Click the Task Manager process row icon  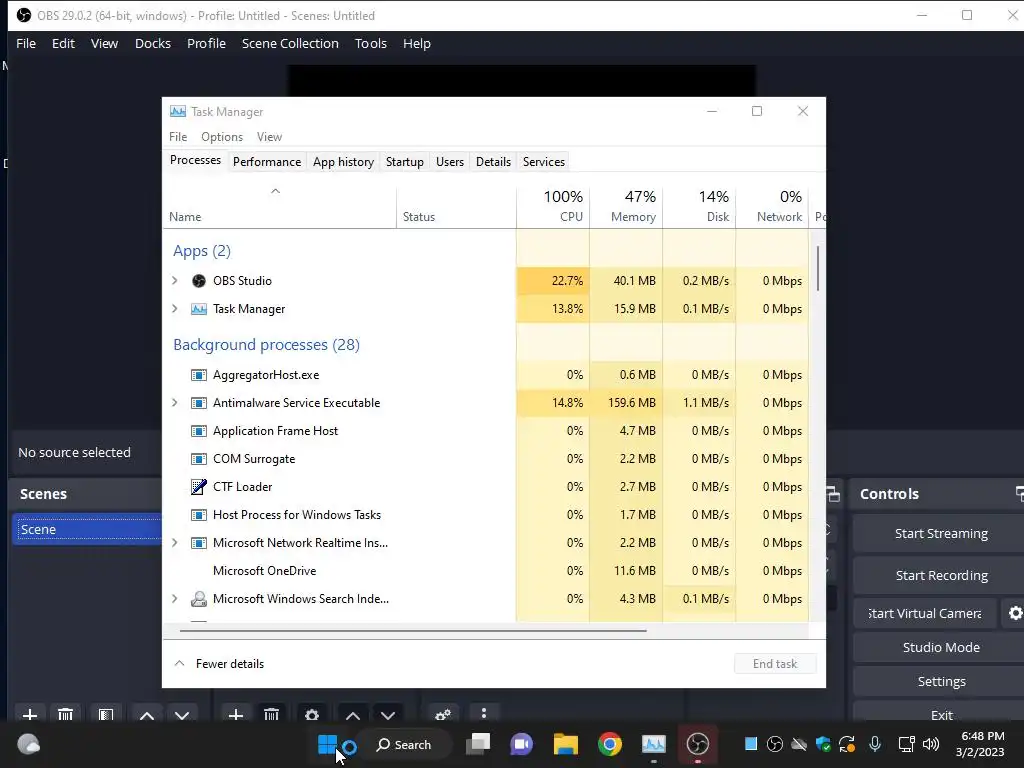click(199, 309)
